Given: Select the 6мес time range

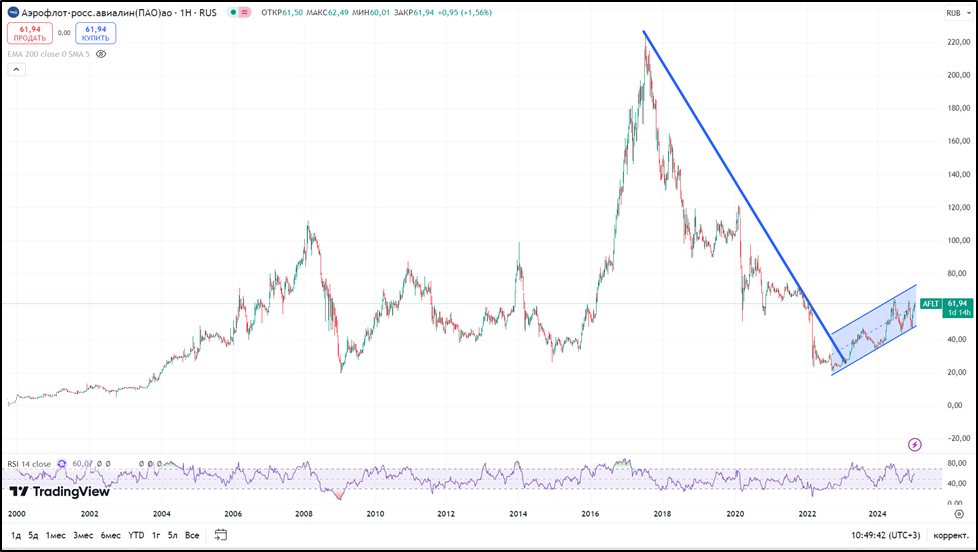Looking at the screenshot, I should point(110,535).
